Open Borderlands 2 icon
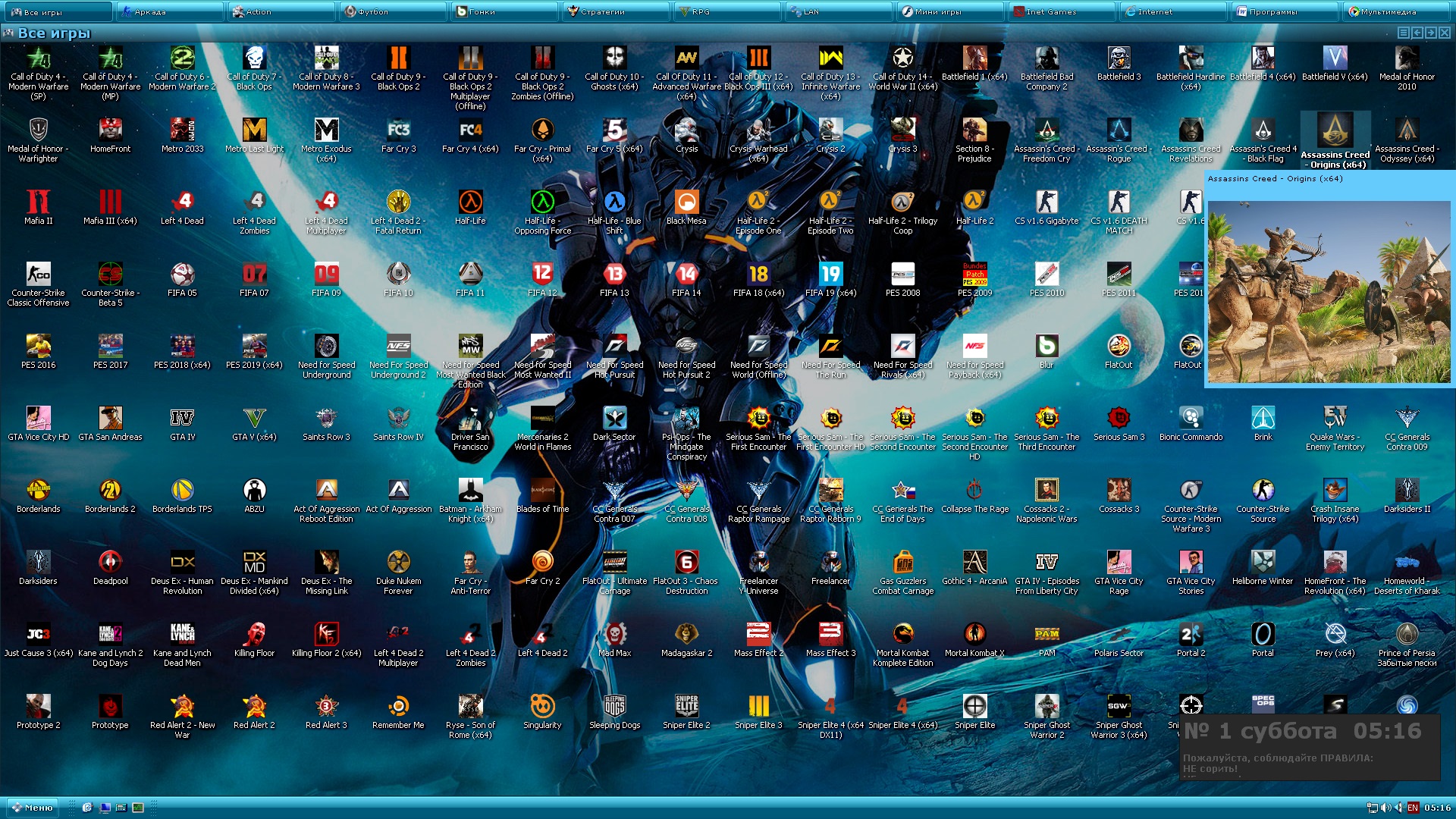 pos(110,496)
